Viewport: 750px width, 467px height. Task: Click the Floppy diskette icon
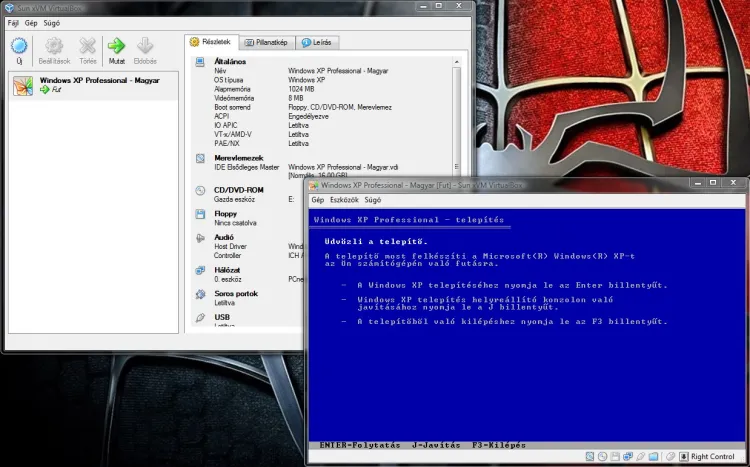coord(200,214)
